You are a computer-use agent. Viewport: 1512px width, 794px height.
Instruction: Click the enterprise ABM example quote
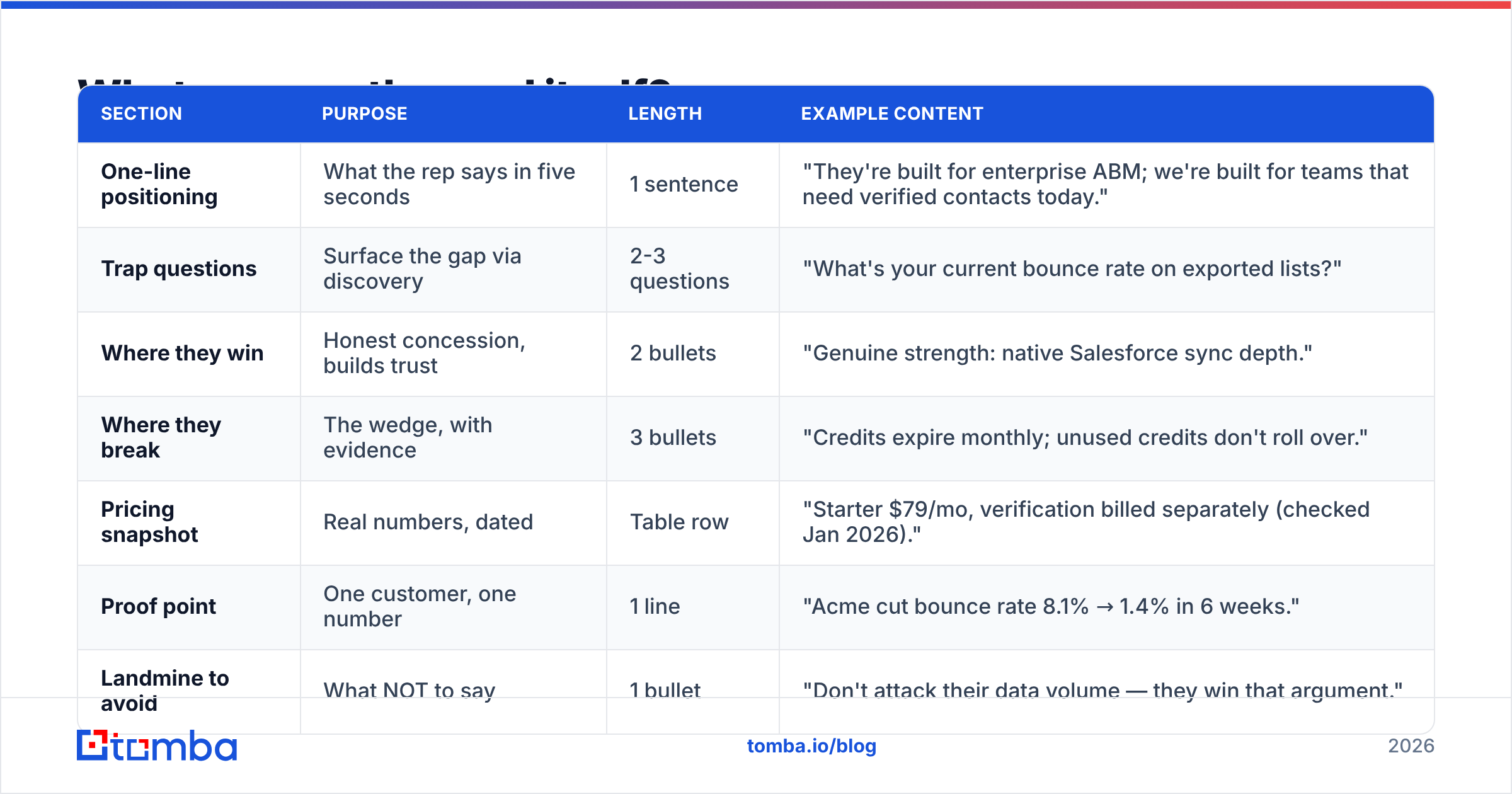pos(1106,184)
